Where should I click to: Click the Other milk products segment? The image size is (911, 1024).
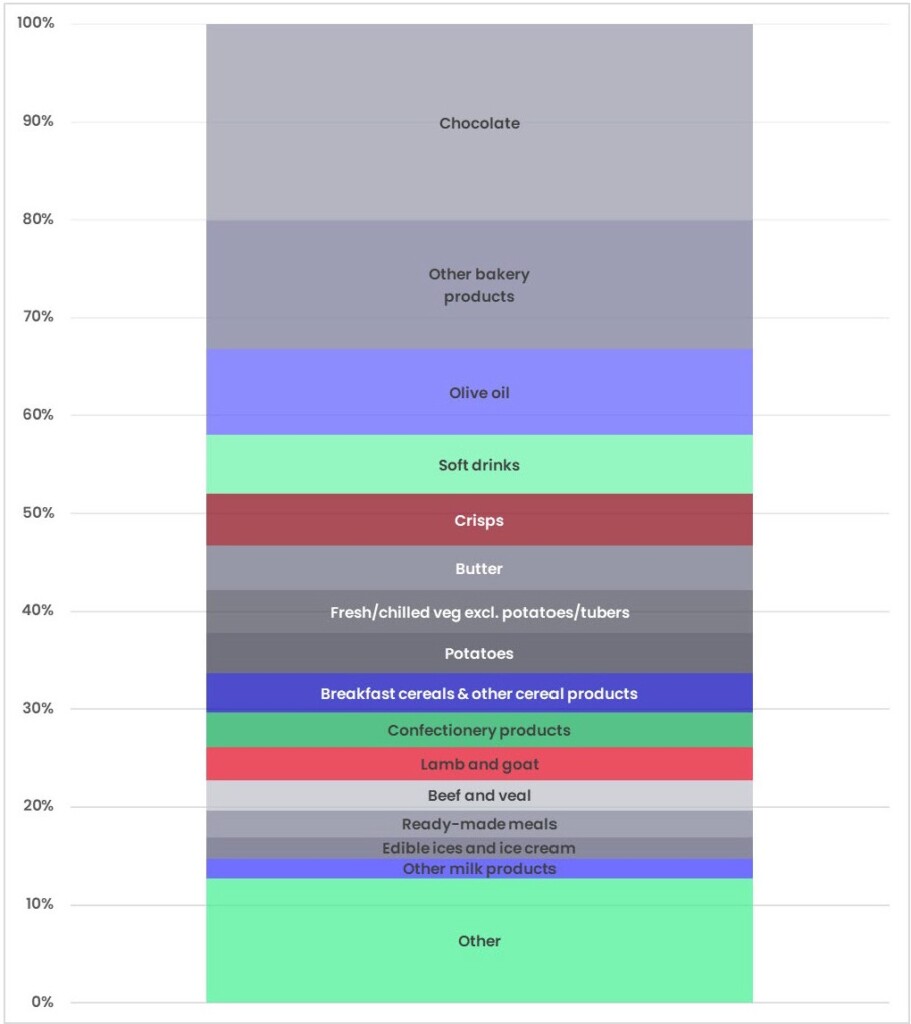(x=479, y=868)
